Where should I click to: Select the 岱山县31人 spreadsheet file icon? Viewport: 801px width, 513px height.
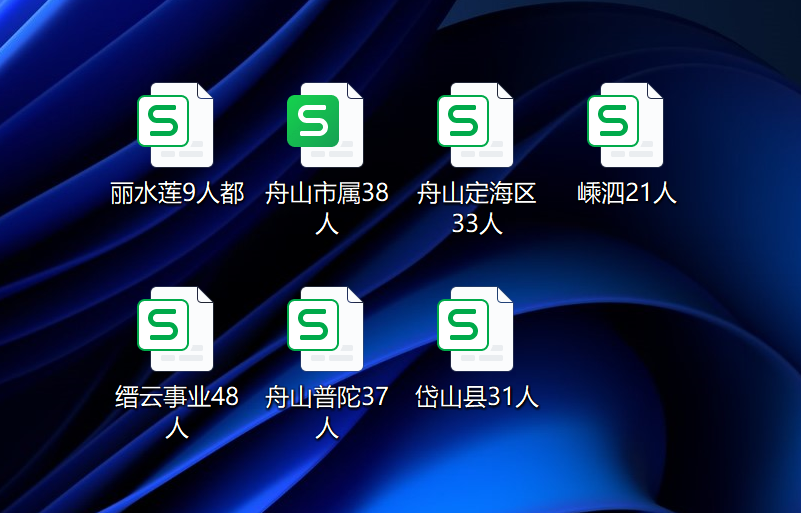(x=475, y=329)
